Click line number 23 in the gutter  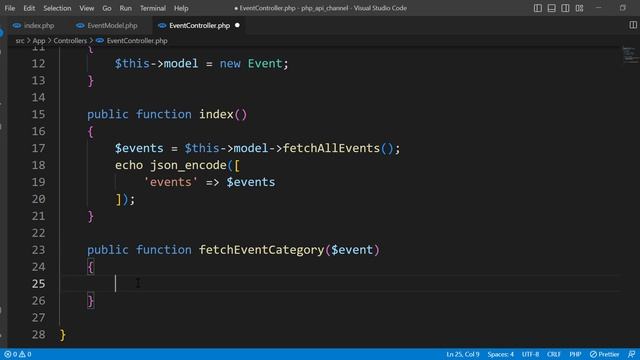38,250
